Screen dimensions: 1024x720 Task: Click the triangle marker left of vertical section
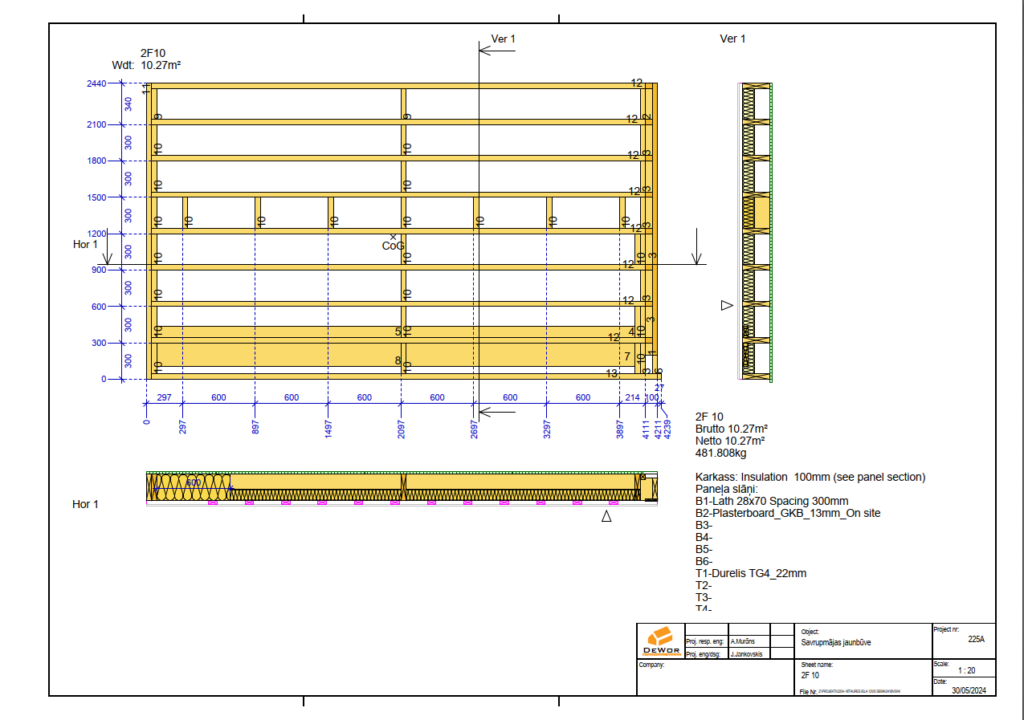727,306
